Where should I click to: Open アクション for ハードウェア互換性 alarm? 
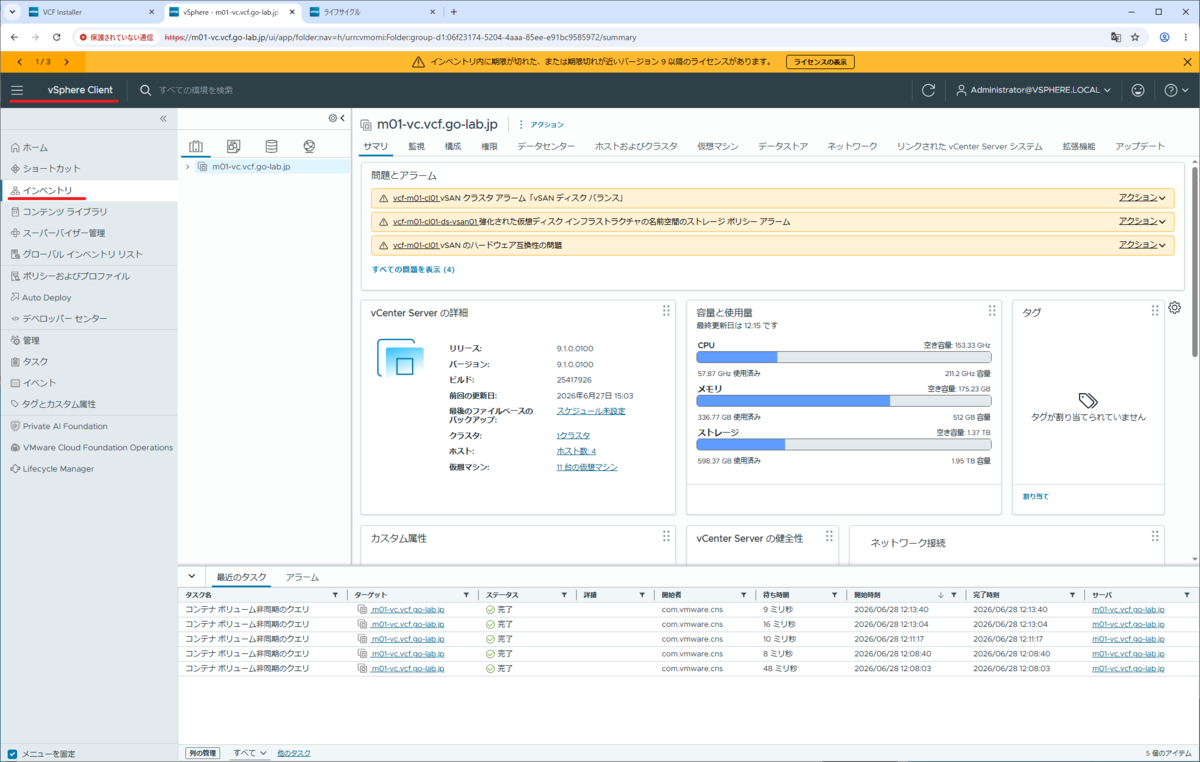tap(1143, 245)
